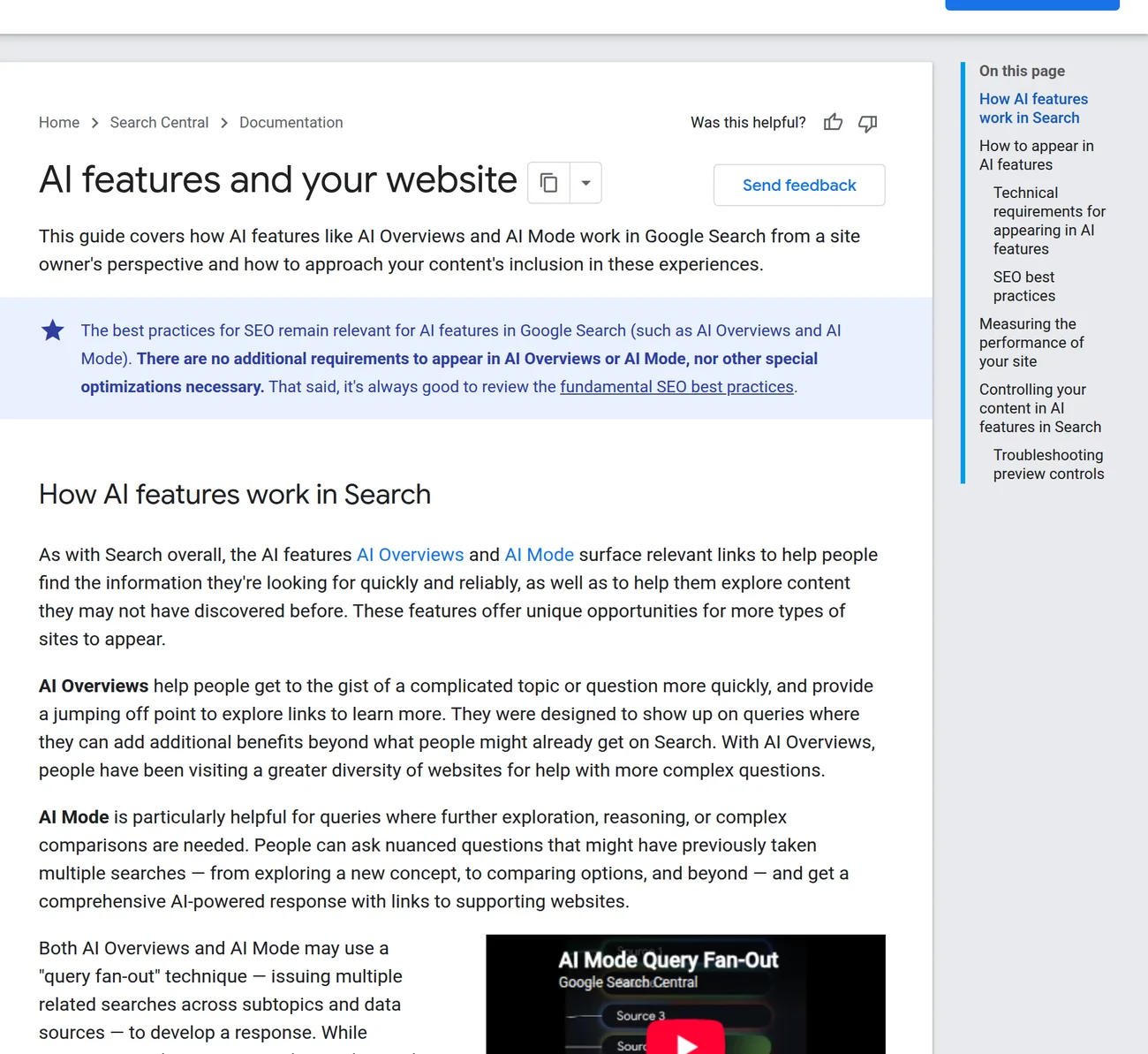1148x1054 pixels.
Task: Open the AI Overviews link in paragraph
Action: [410, 555]
